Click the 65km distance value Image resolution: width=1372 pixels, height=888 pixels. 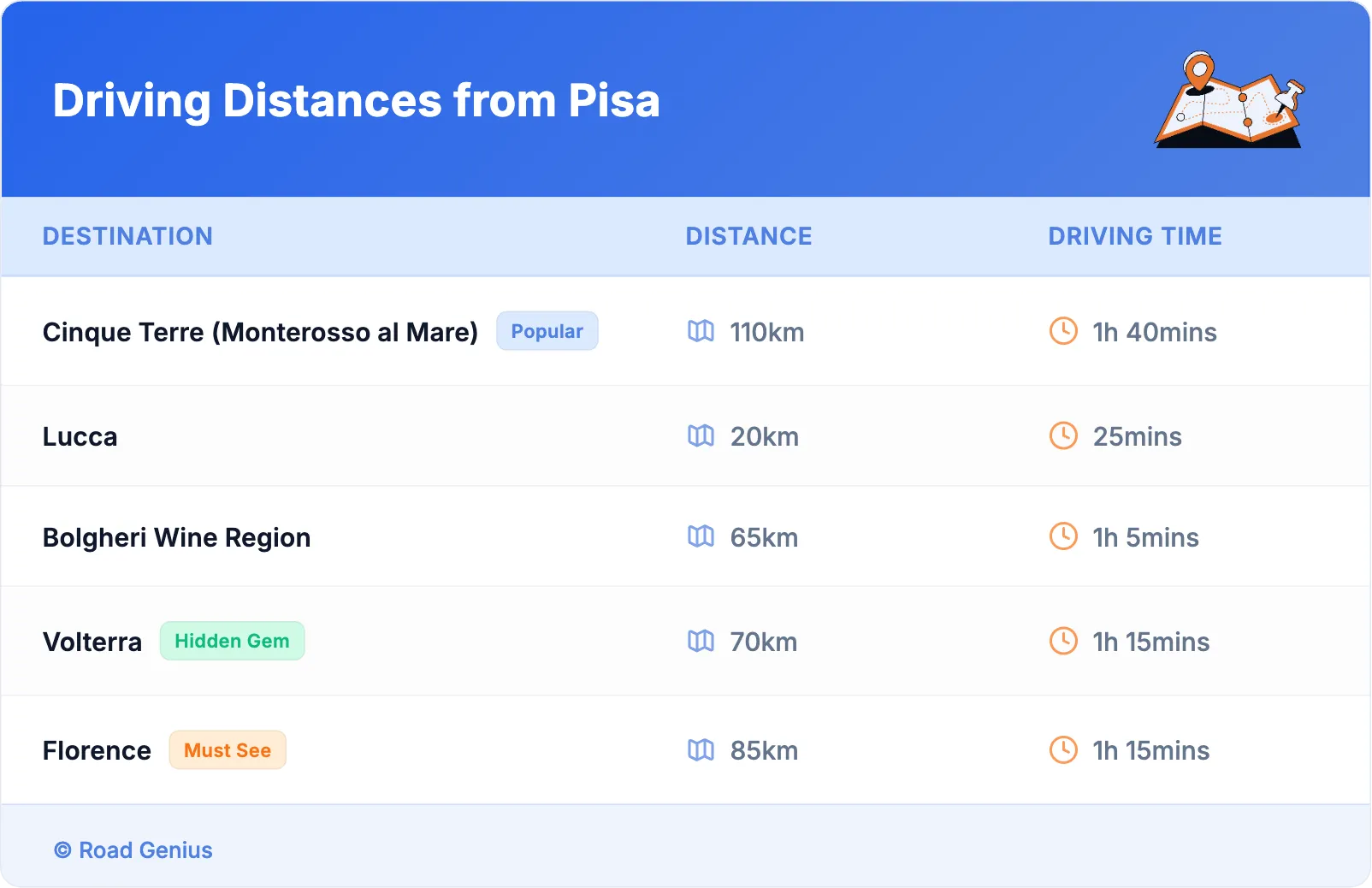(x=765, y=537)
